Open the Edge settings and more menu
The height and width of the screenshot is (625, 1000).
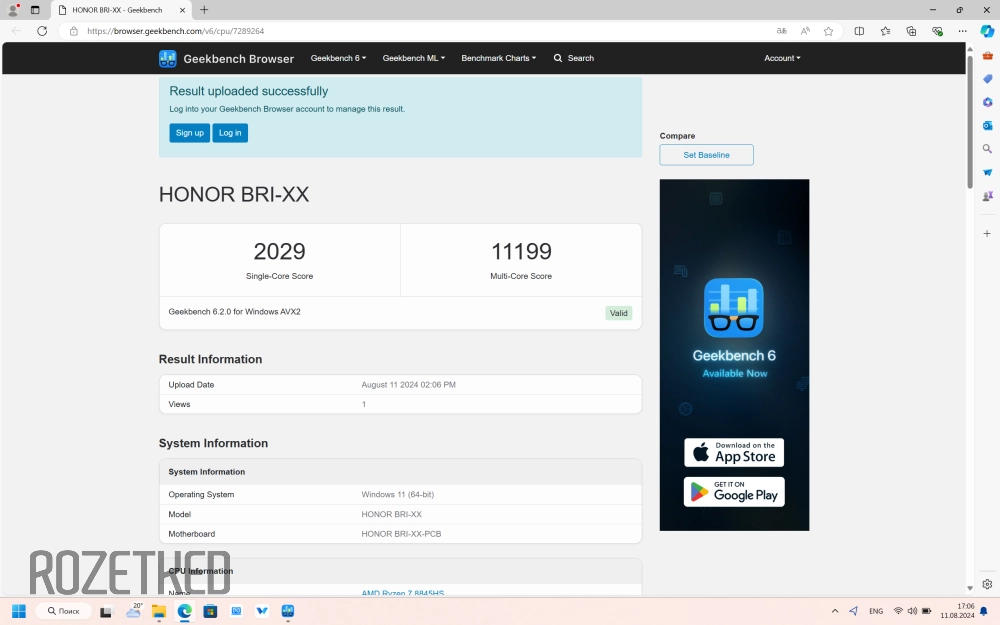point(962,31)
